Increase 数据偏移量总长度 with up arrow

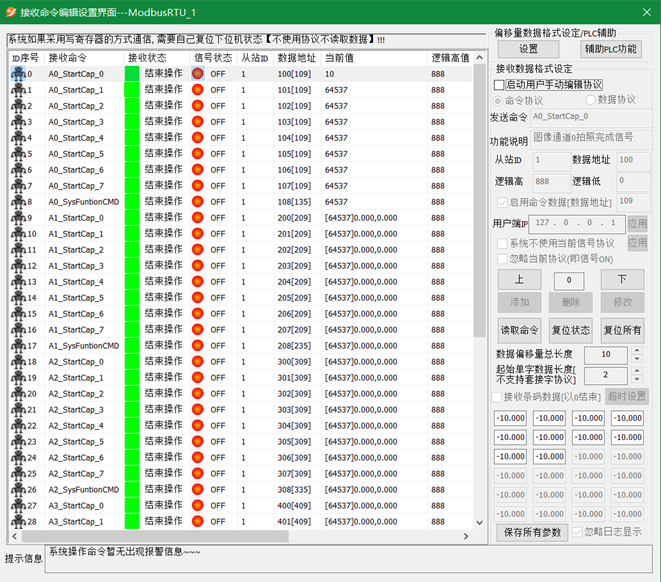(x=637, y=350)
